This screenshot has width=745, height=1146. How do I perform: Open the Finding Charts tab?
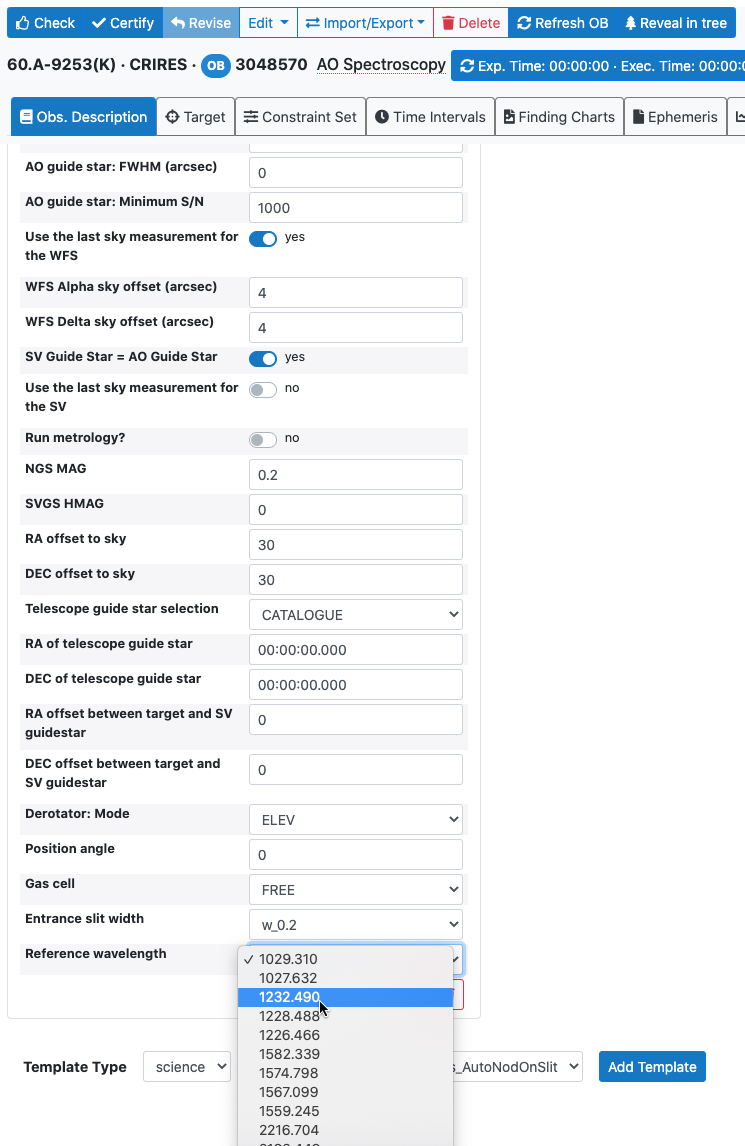coord(559,117)
